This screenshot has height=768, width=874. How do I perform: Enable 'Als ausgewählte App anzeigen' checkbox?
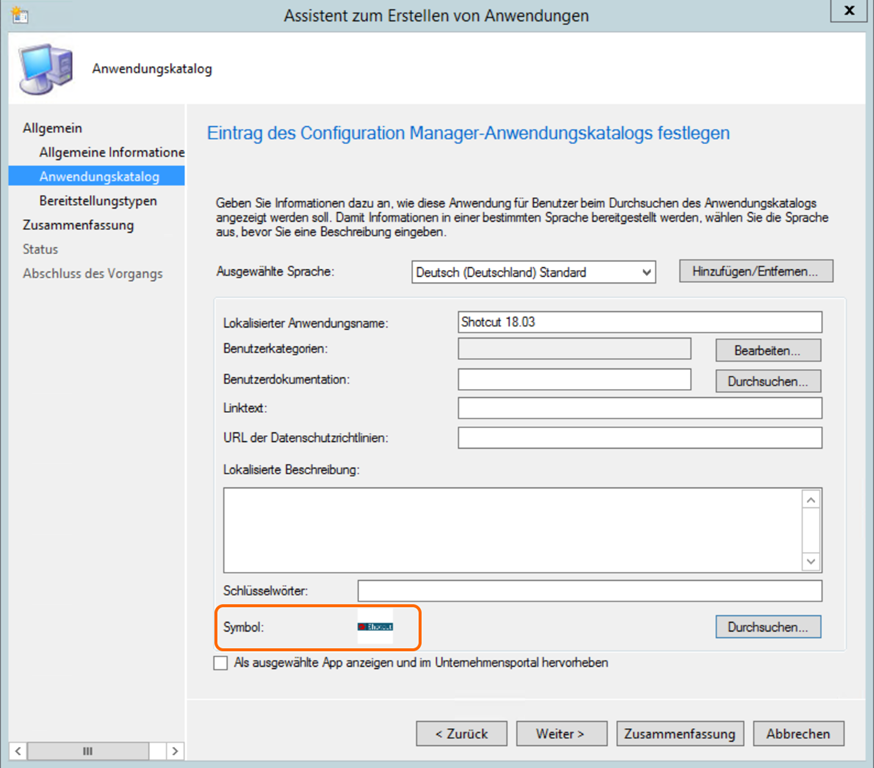221,663
